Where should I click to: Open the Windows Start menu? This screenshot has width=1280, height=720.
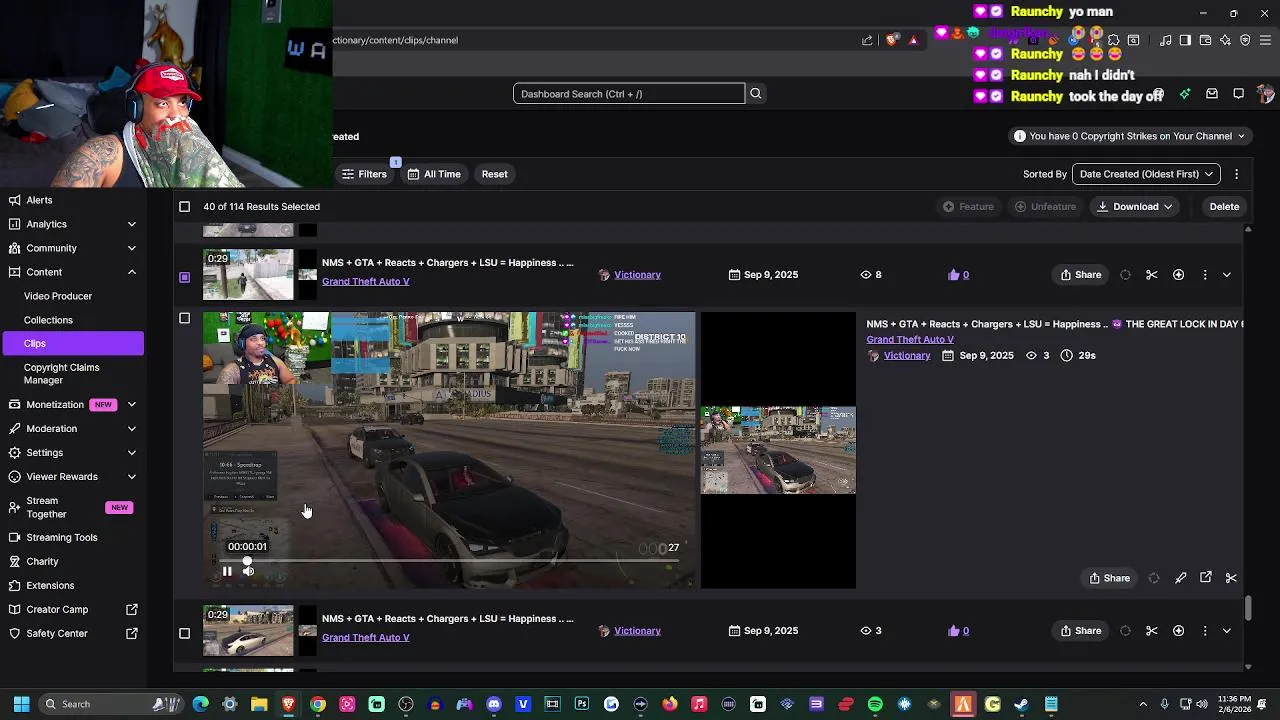pos(21,704)
